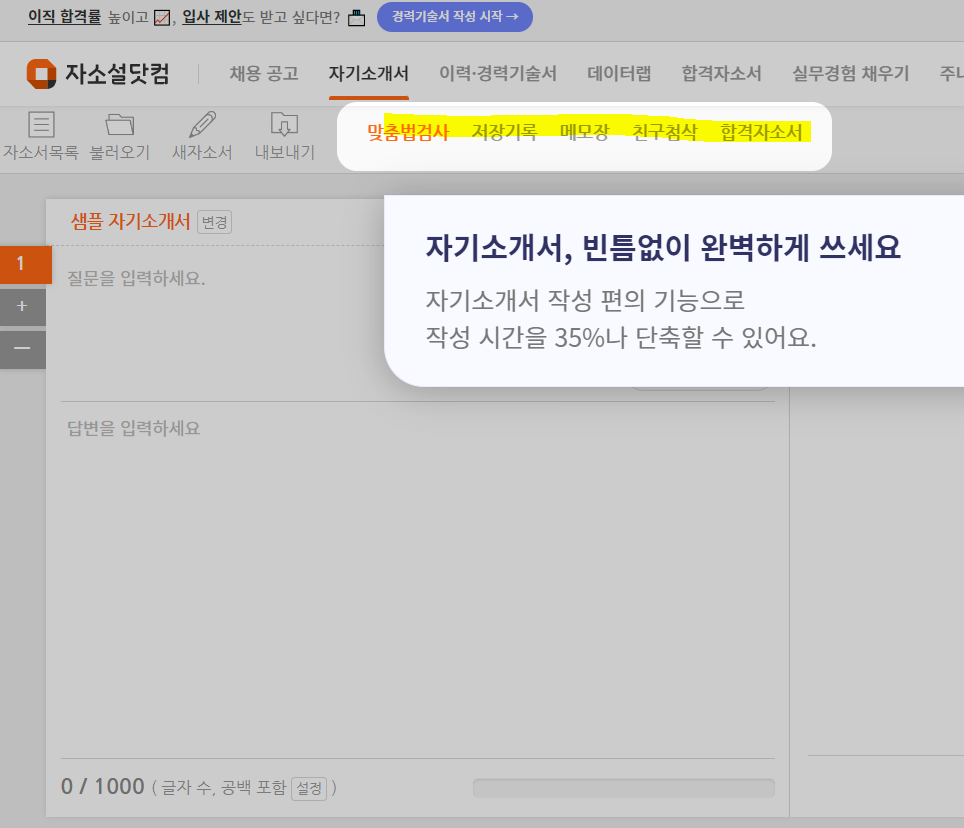Open 이력·경력기술서 menu
Viewport: 964px width, 828px height.
point(498,74)
